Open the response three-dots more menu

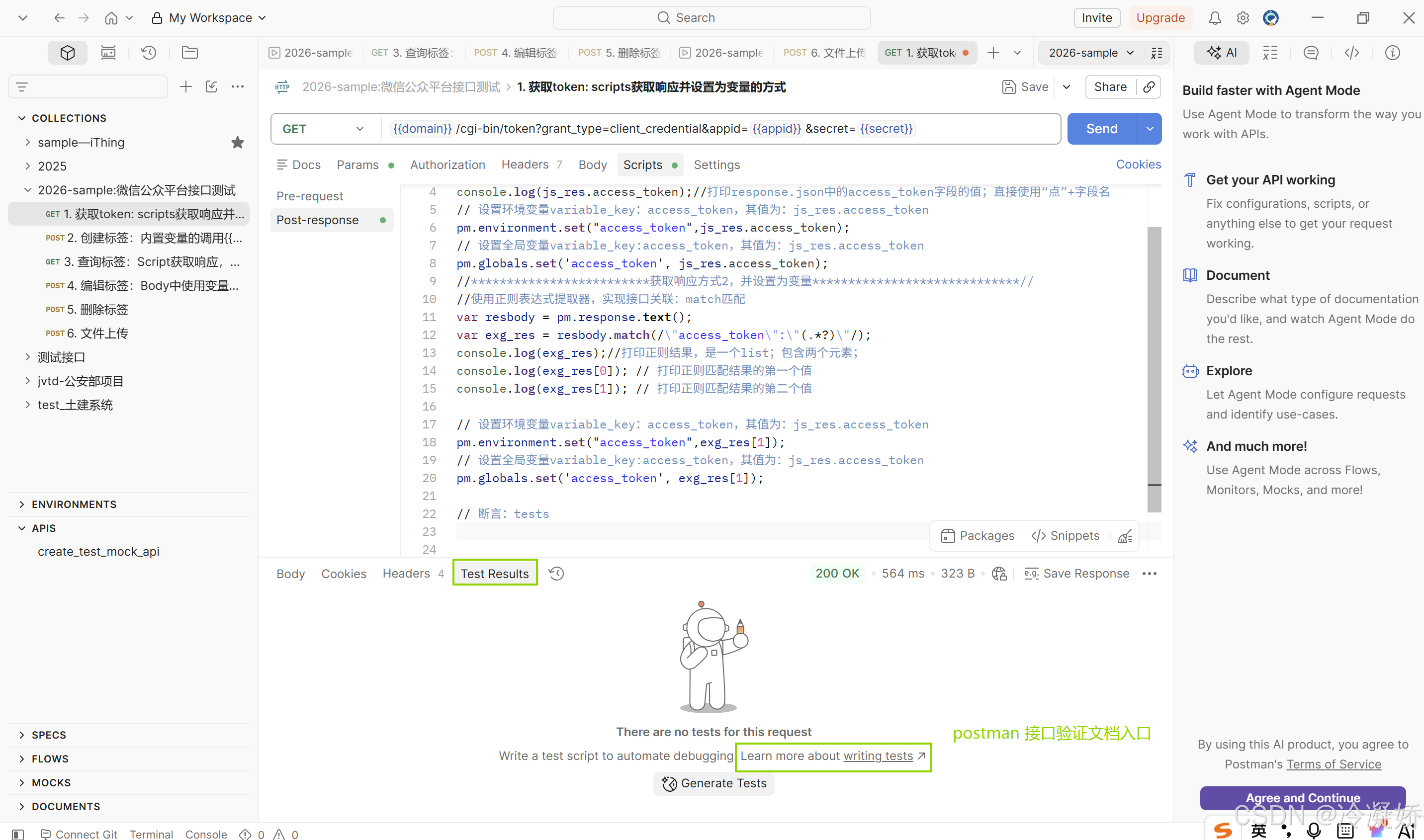(1150, 574)
